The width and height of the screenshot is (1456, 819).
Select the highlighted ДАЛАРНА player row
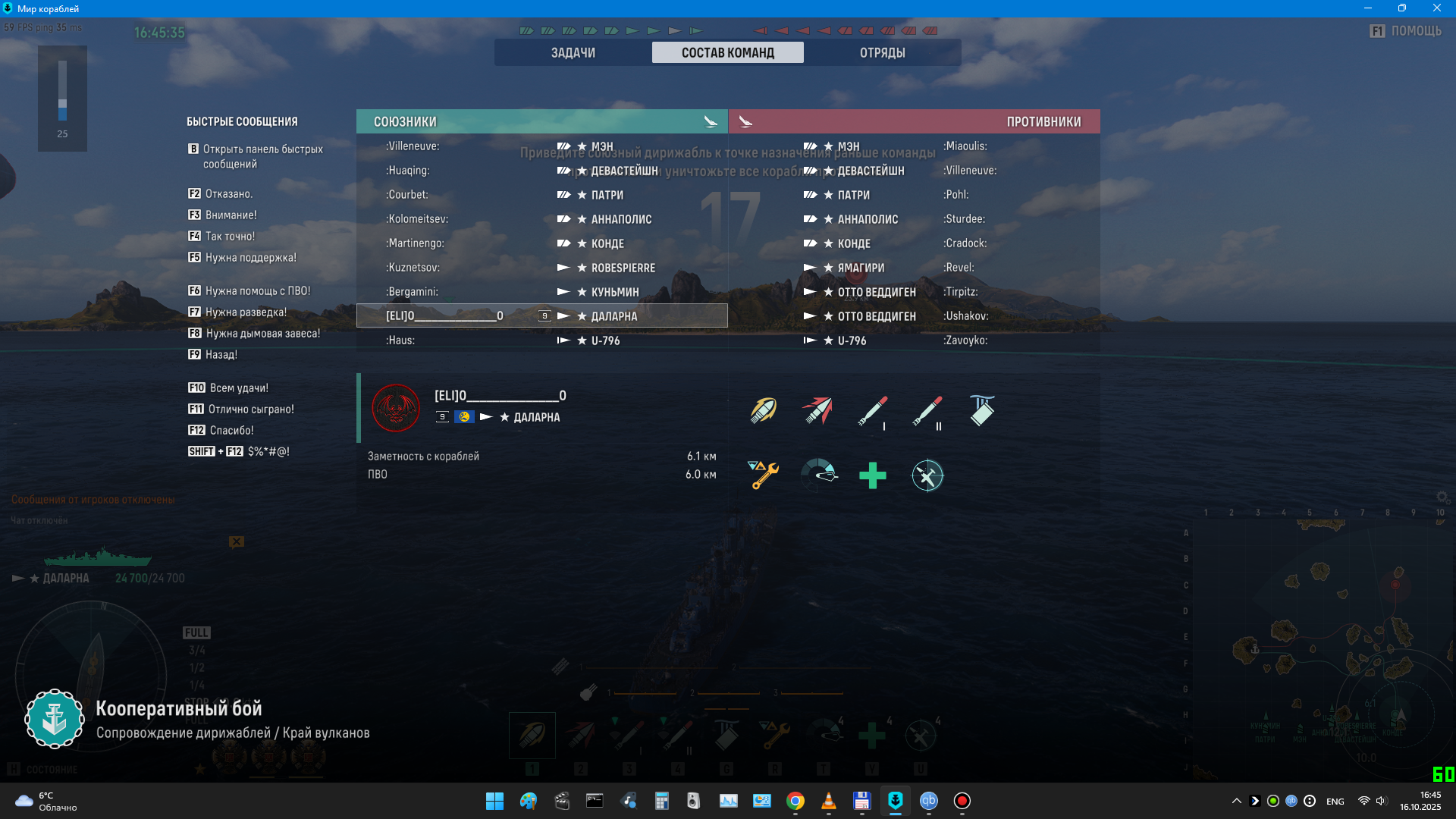tap(541, 316)
